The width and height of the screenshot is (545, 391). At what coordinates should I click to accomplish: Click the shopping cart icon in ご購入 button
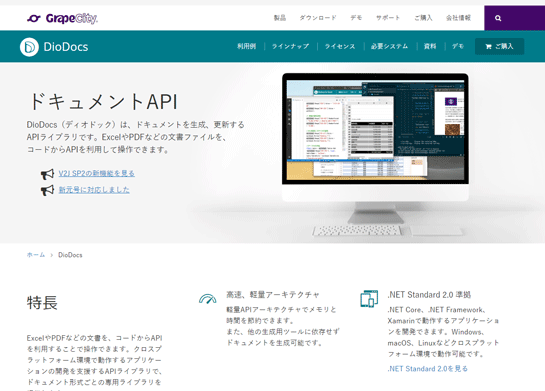[x=488, y=47]
